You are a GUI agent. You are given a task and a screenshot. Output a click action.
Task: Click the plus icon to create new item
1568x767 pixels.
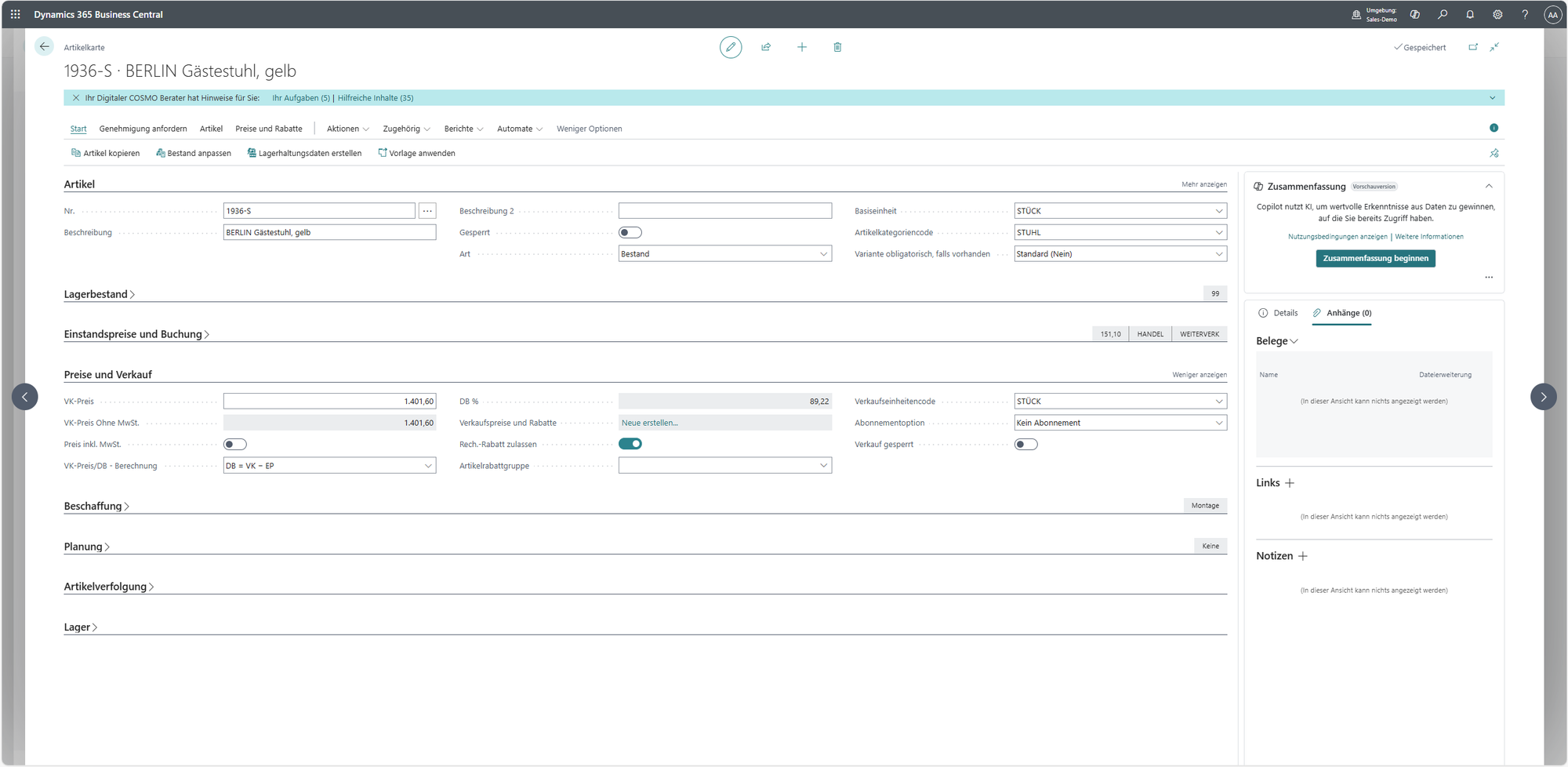click(801, 47)
